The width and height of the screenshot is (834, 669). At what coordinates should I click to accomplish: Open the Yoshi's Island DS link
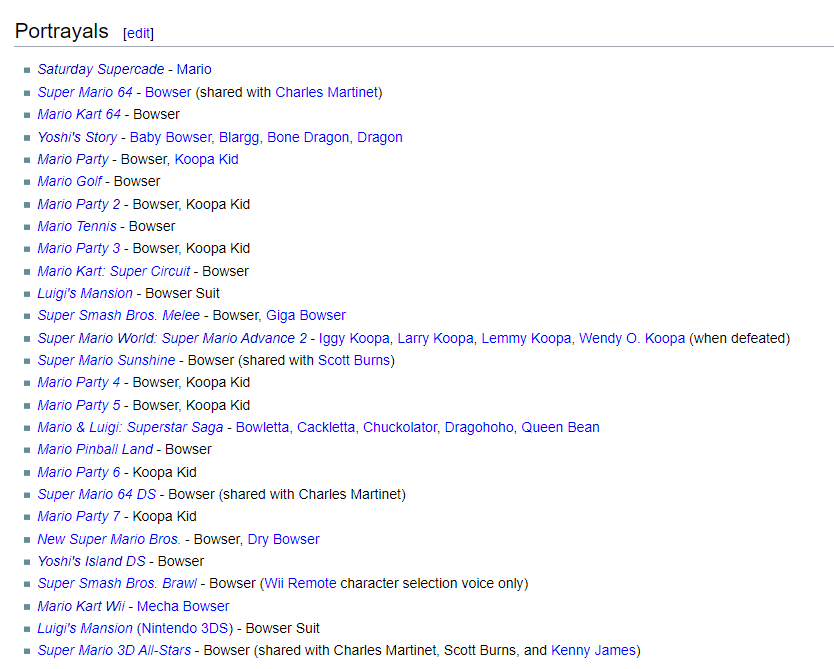pyautogui.click(x=91, y=562)
